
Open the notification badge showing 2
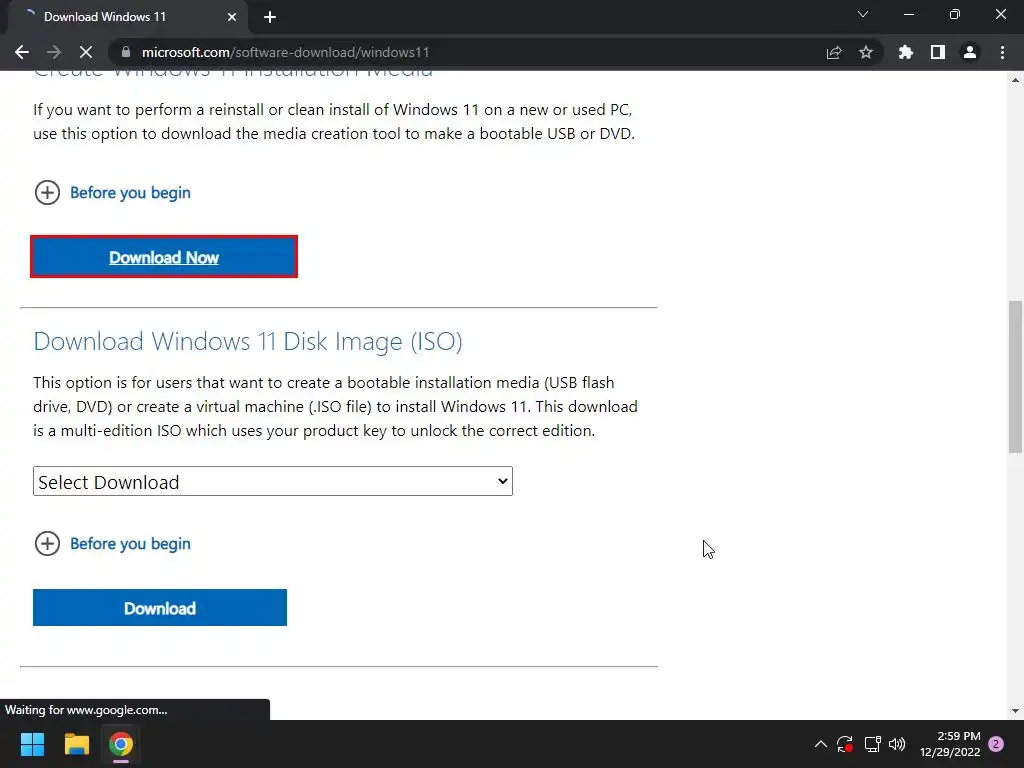(x=997, y=744)
